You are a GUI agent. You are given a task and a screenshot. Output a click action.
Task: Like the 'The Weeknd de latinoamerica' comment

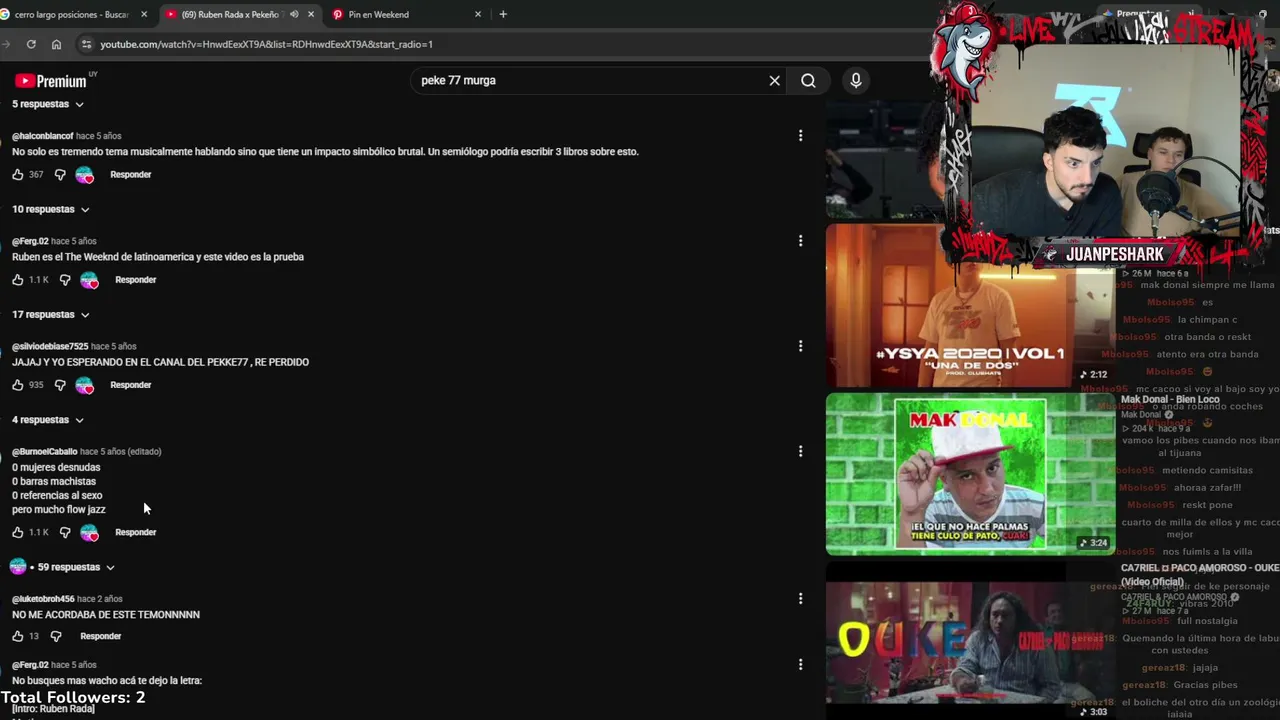[x=17, y=280]
